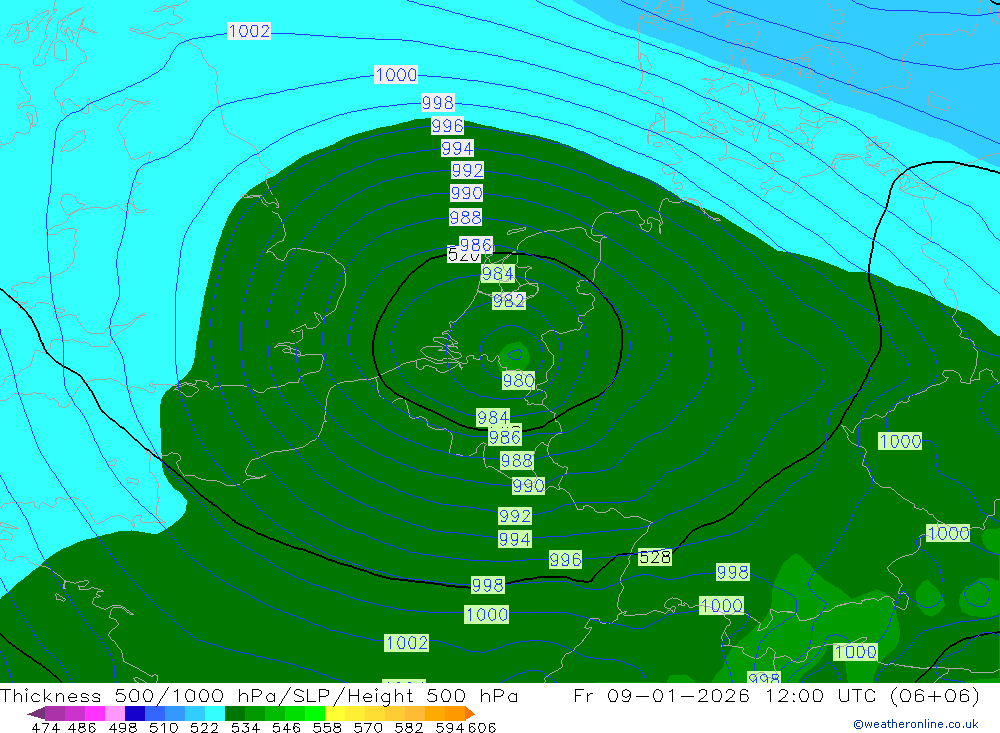
Task: Click the 570 legend value
Action: click(367, 727)
